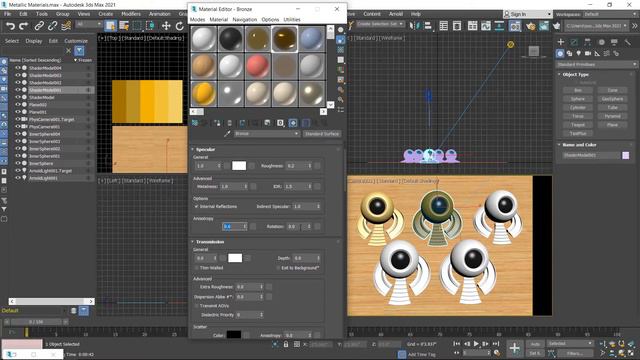Click the white Transmission color swatch
640x360 pixels.
235,258
